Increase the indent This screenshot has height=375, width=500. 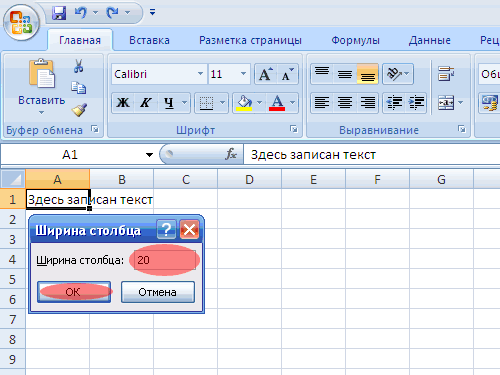click(x=416, y=103)
